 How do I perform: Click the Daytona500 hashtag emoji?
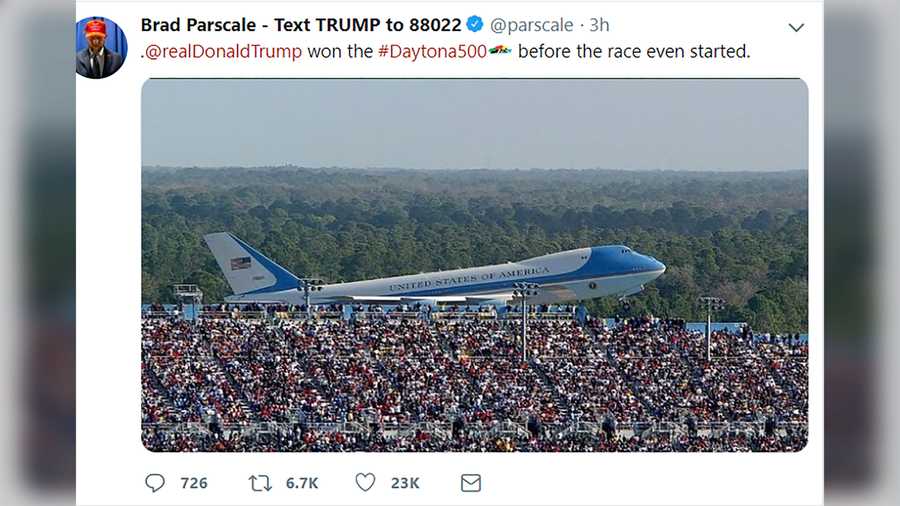pyautogui.click(x=500, y=51)
